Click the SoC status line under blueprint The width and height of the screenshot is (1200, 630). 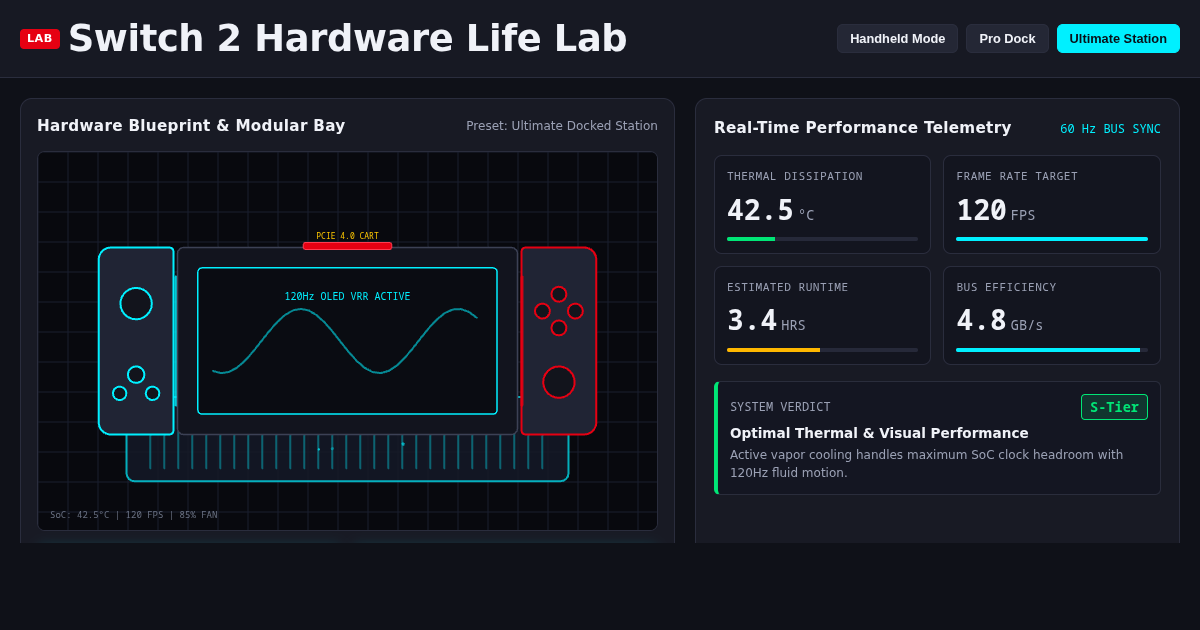click(134, 515)
